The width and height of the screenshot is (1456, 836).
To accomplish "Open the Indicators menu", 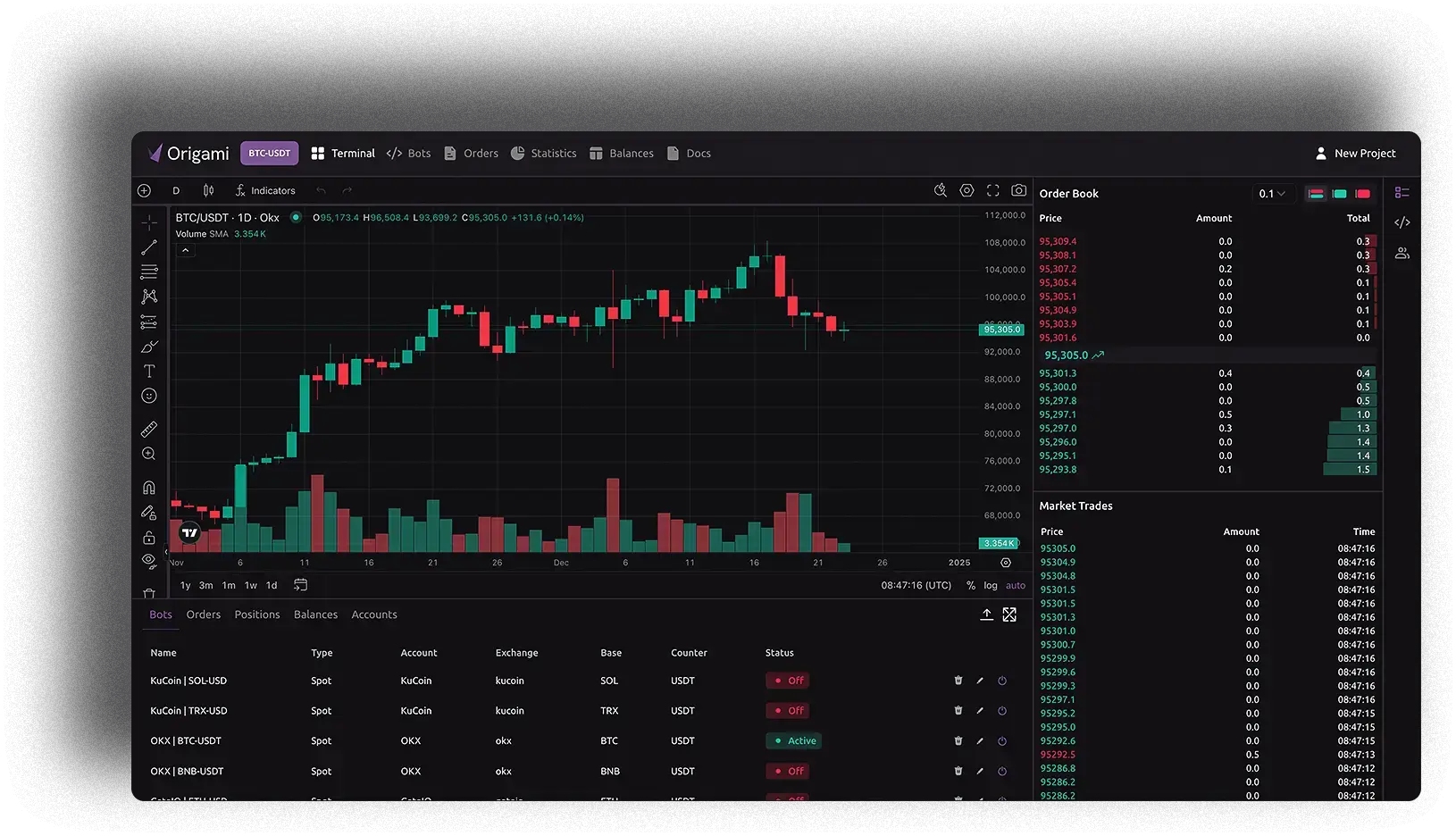I will (265, 190).
